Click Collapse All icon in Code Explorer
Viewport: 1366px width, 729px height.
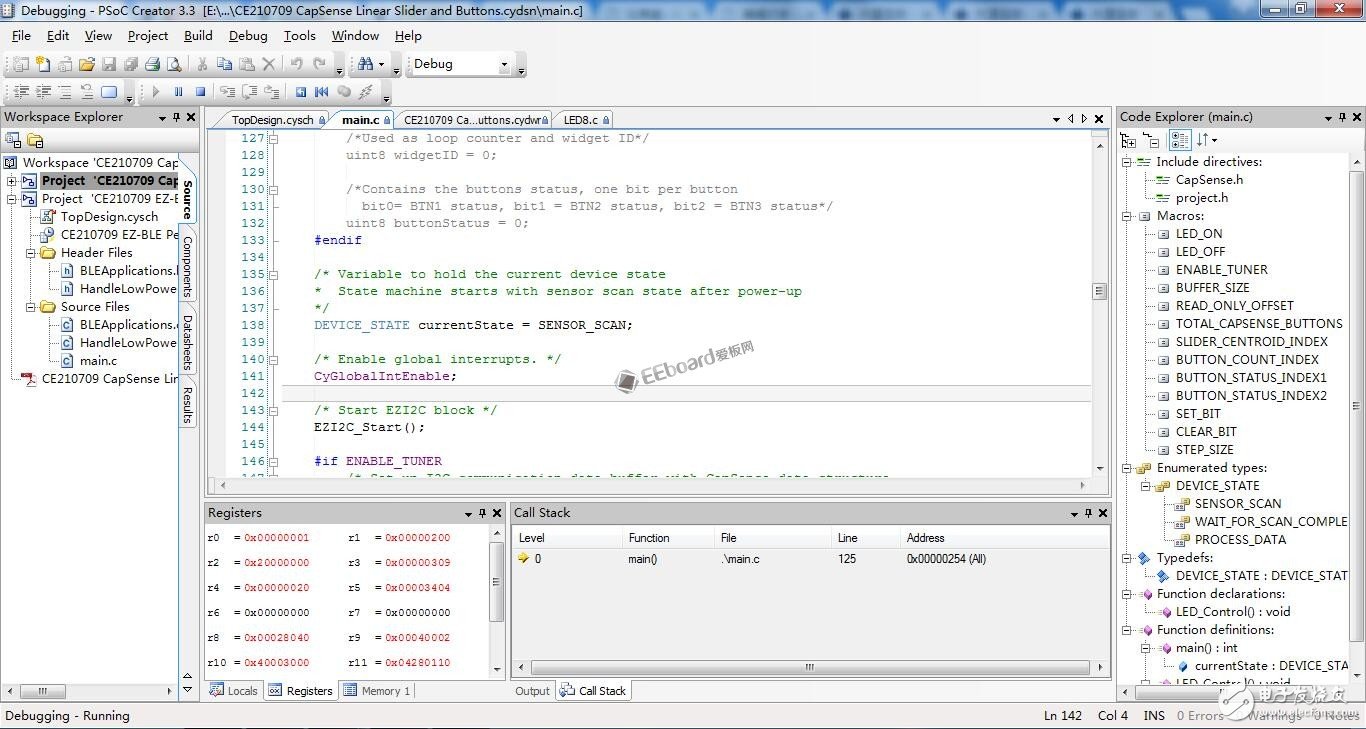[x=1152, y=141]
